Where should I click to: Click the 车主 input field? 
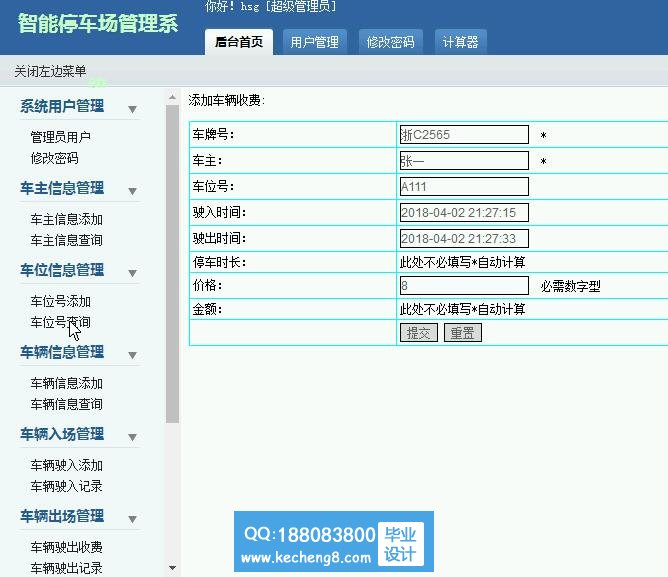coord(464,161)
